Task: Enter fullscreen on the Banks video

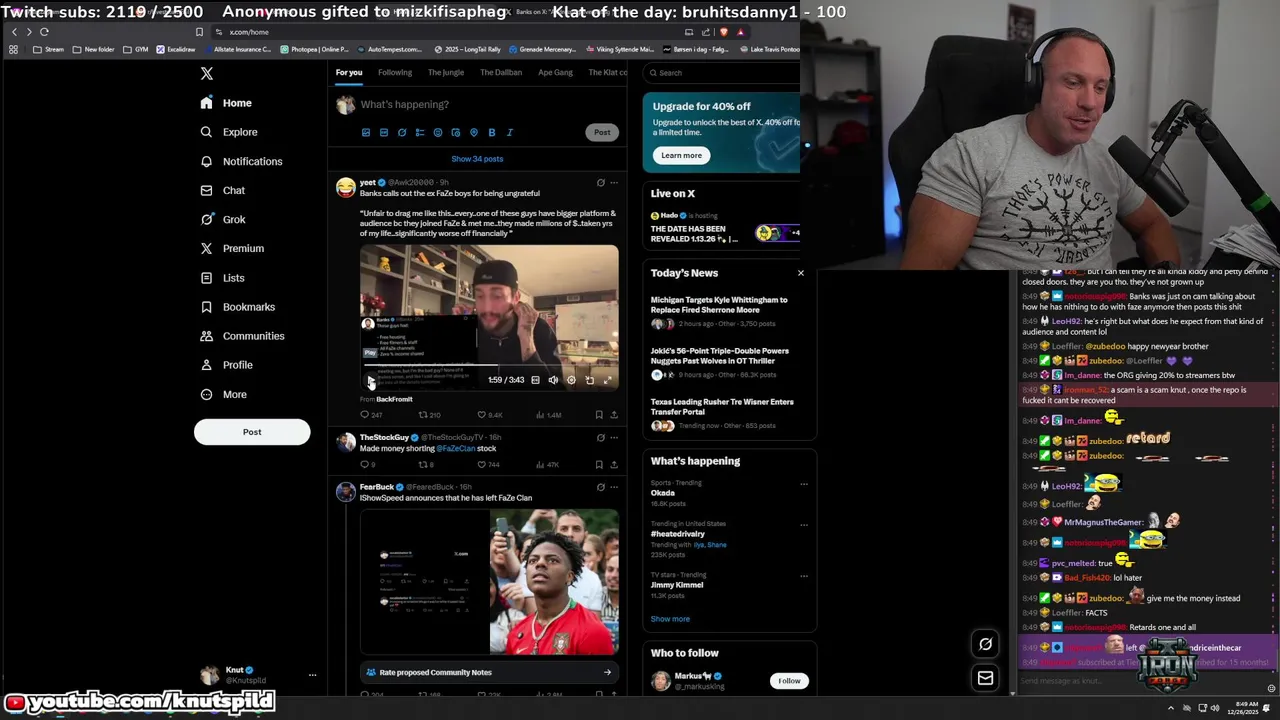Action: (x=607, y=380)
